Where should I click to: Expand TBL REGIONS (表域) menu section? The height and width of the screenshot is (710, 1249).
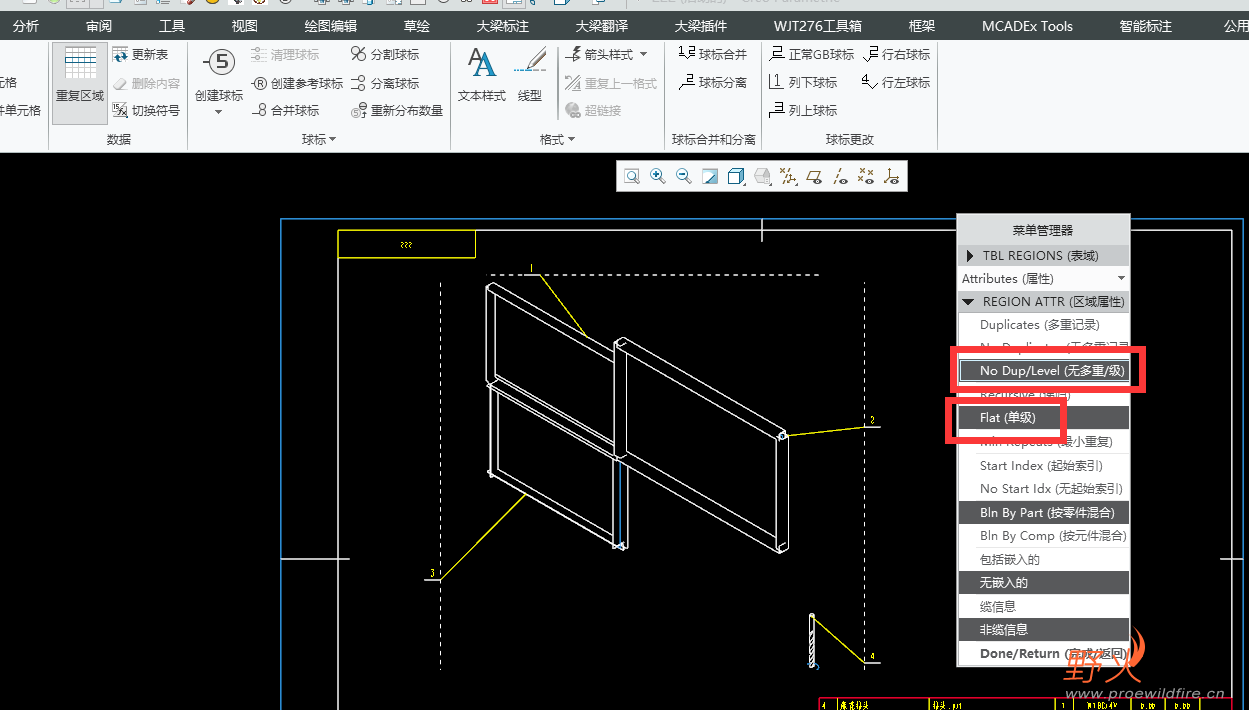tap(1043, 256)
